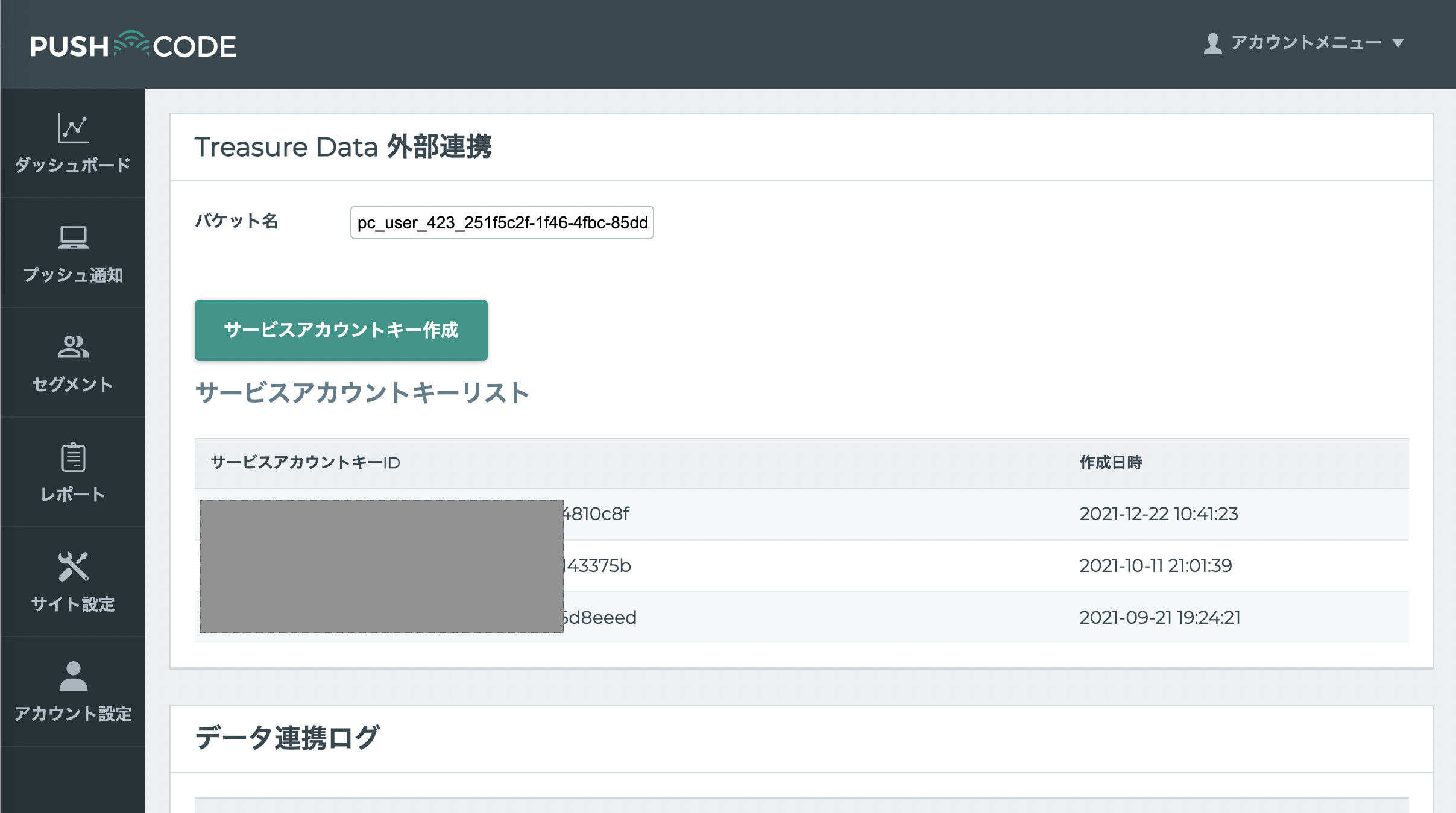Click the サービスアカウントキーID column header
1456x813 pixels.
pos(305,463)
